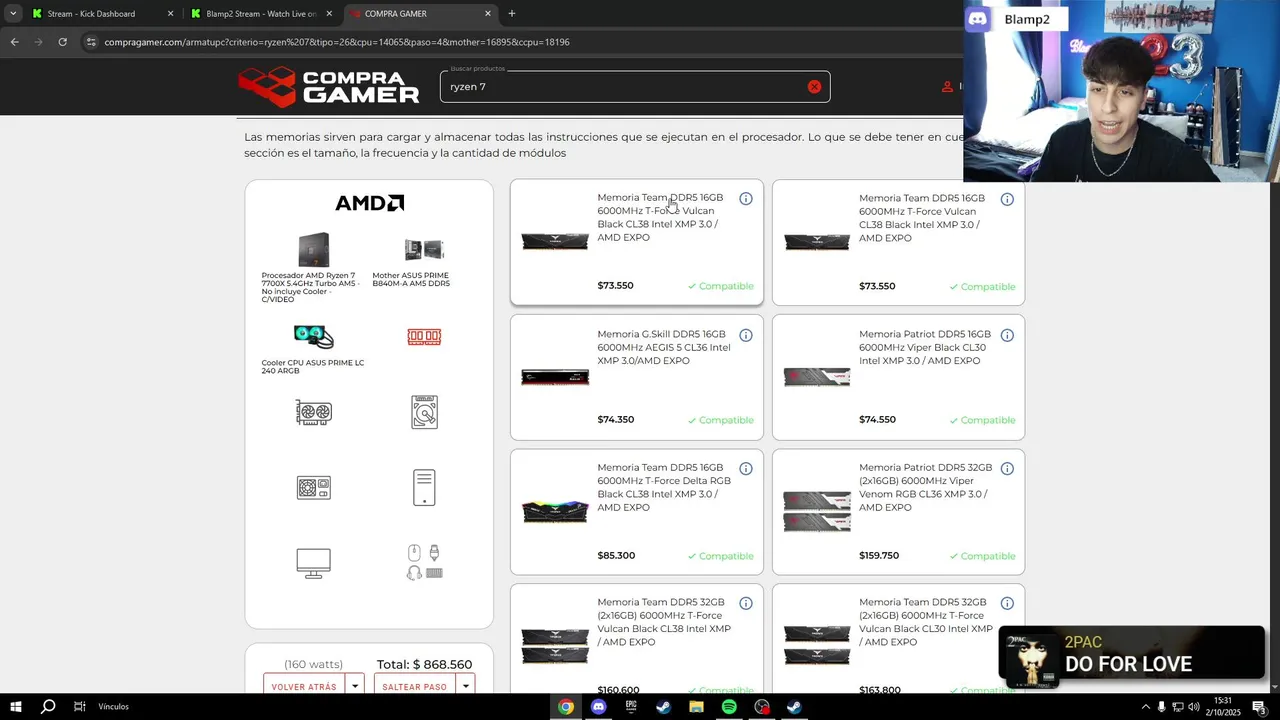Click the Patriot Viper Venom RGB memory image

(817, 511)
